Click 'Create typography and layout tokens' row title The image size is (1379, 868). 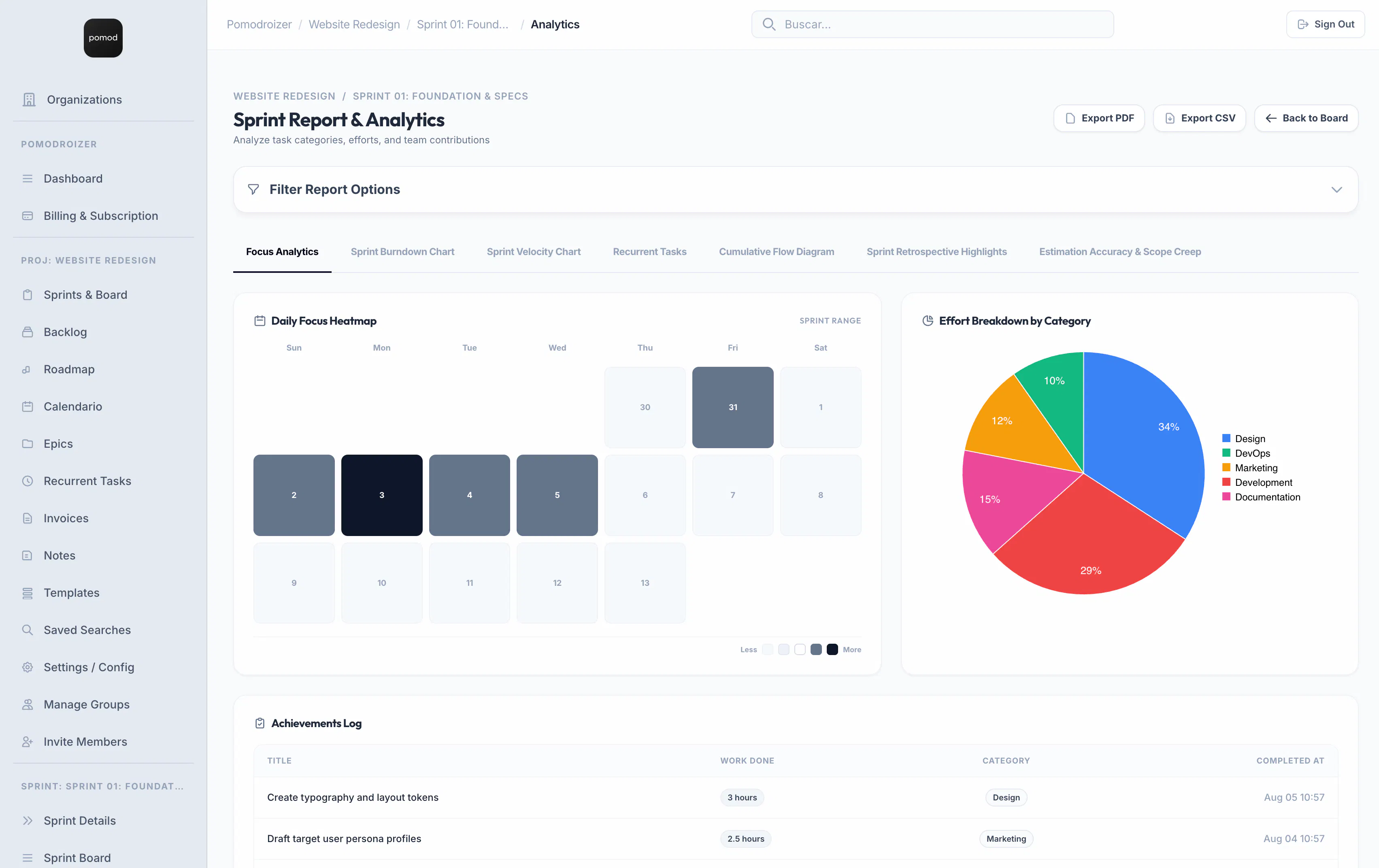(353, 798)
